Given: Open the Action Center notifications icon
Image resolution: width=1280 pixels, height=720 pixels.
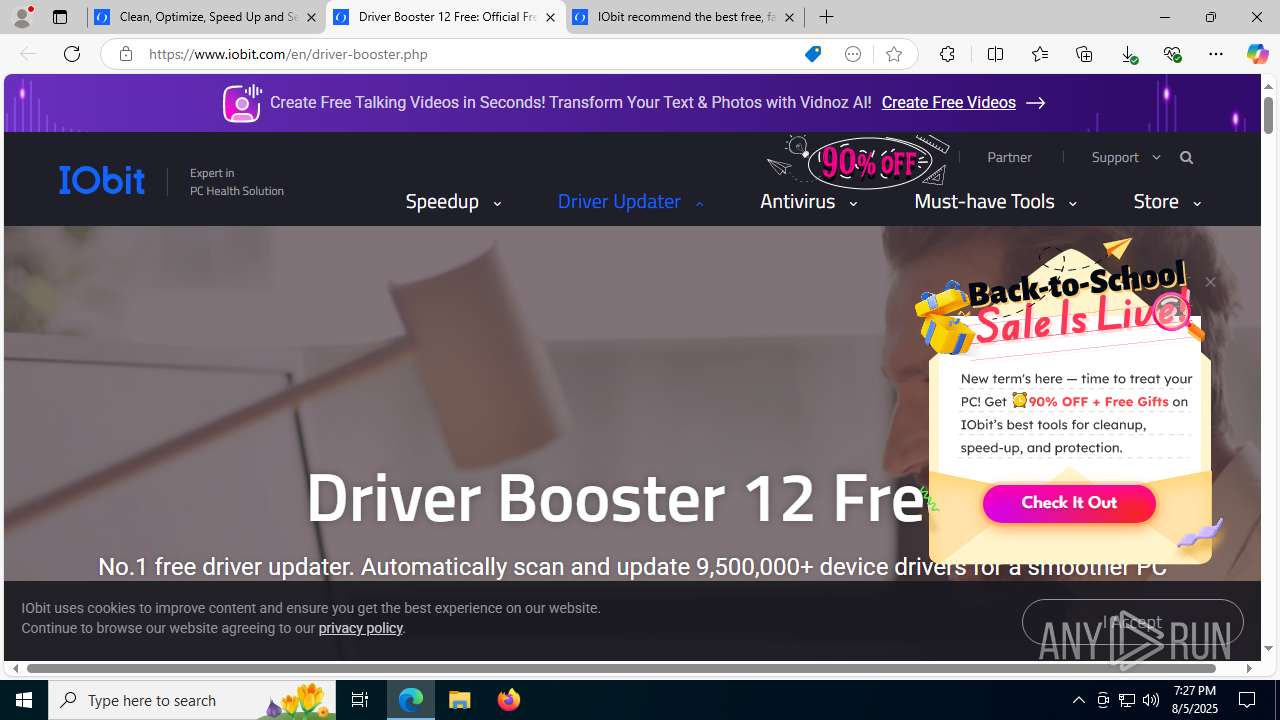Looking at the screenshot, I should (1248, 700).
